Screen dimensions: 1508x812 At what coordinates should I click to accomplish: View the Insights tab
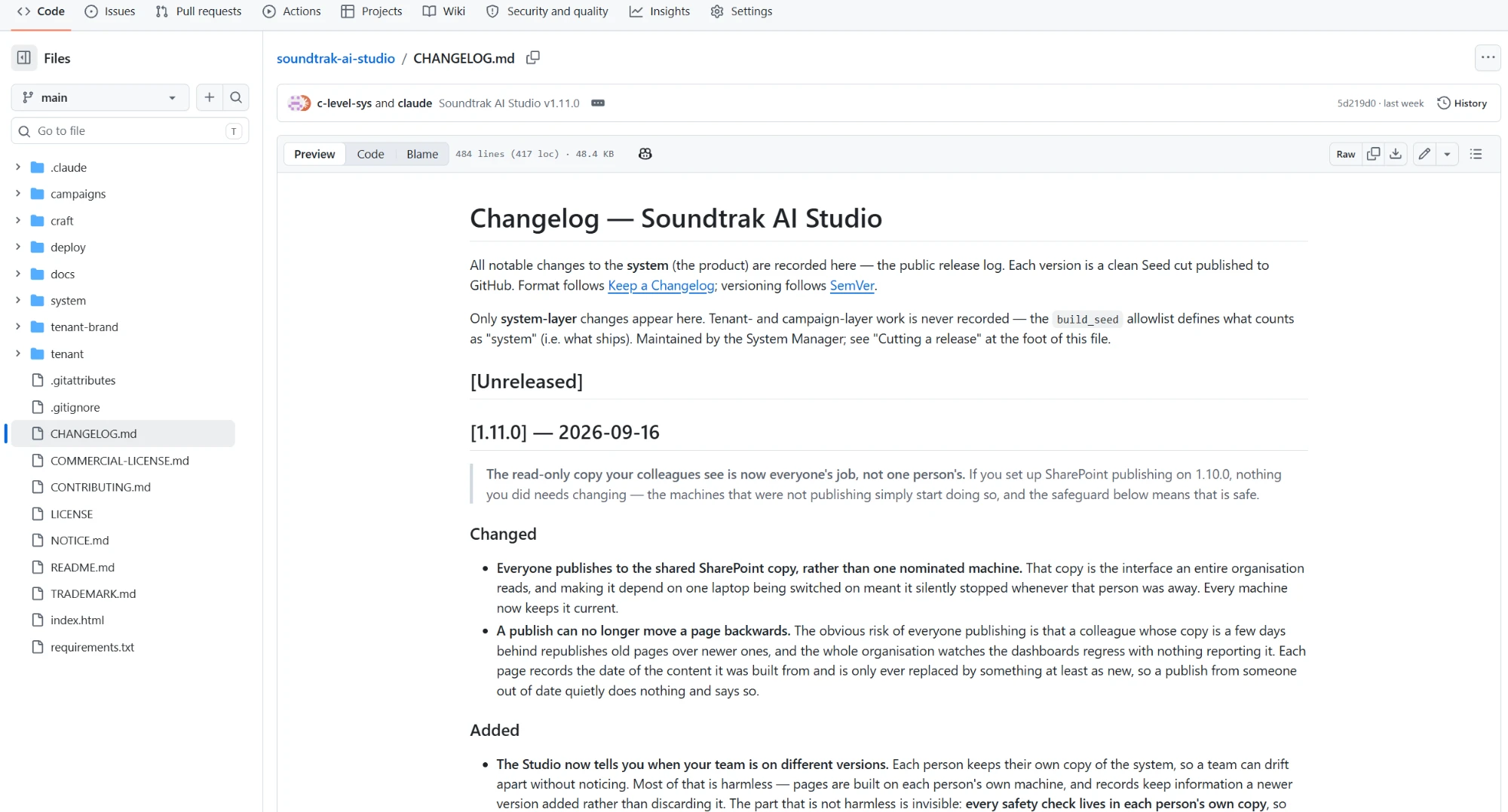click(660, 11)
